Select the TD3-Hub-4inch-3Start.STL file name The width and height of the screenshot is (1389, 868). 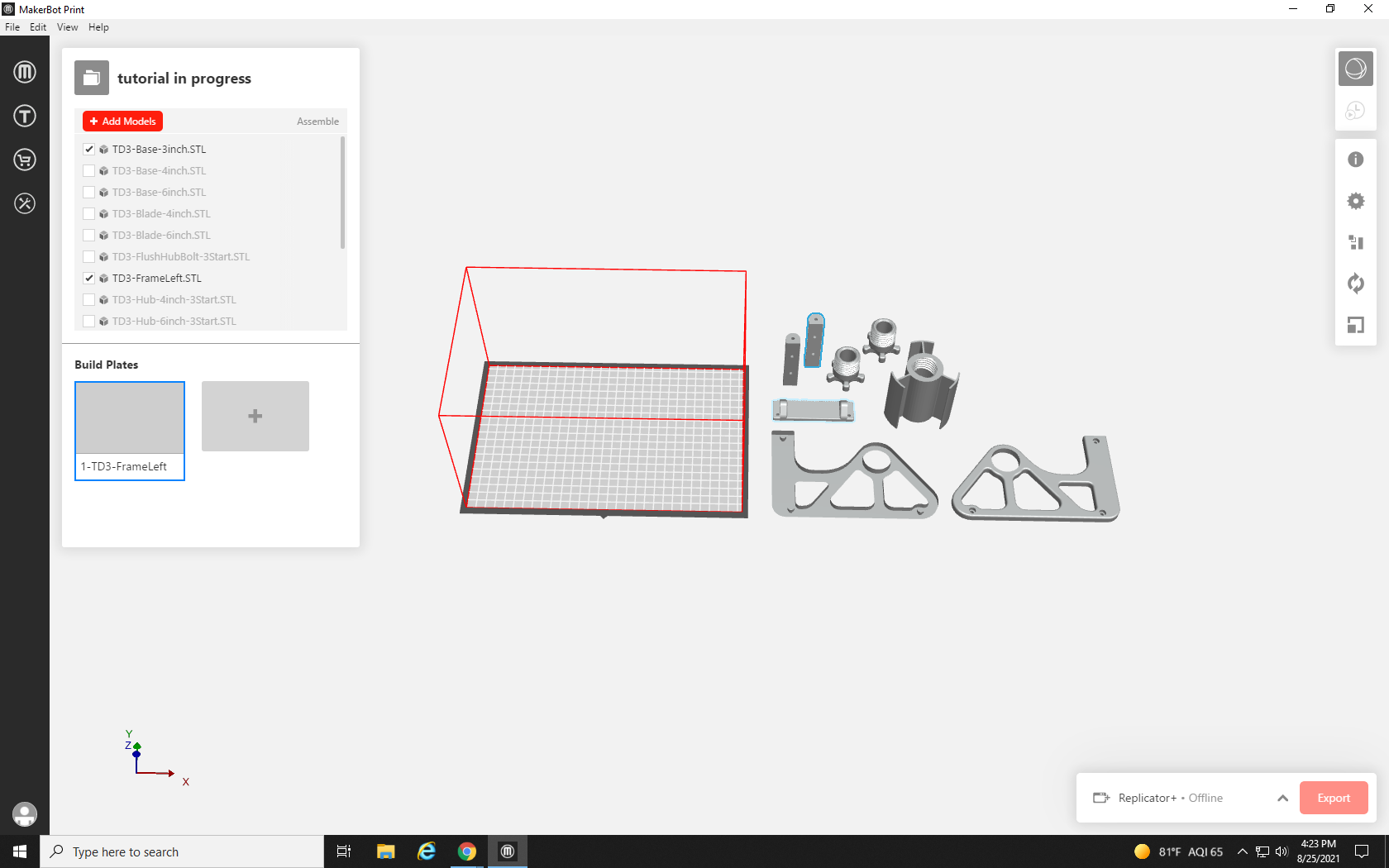174,300
